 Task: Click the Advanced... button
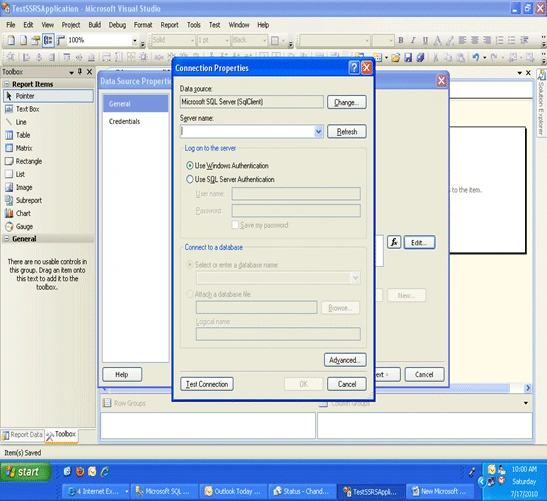(345, 360)
